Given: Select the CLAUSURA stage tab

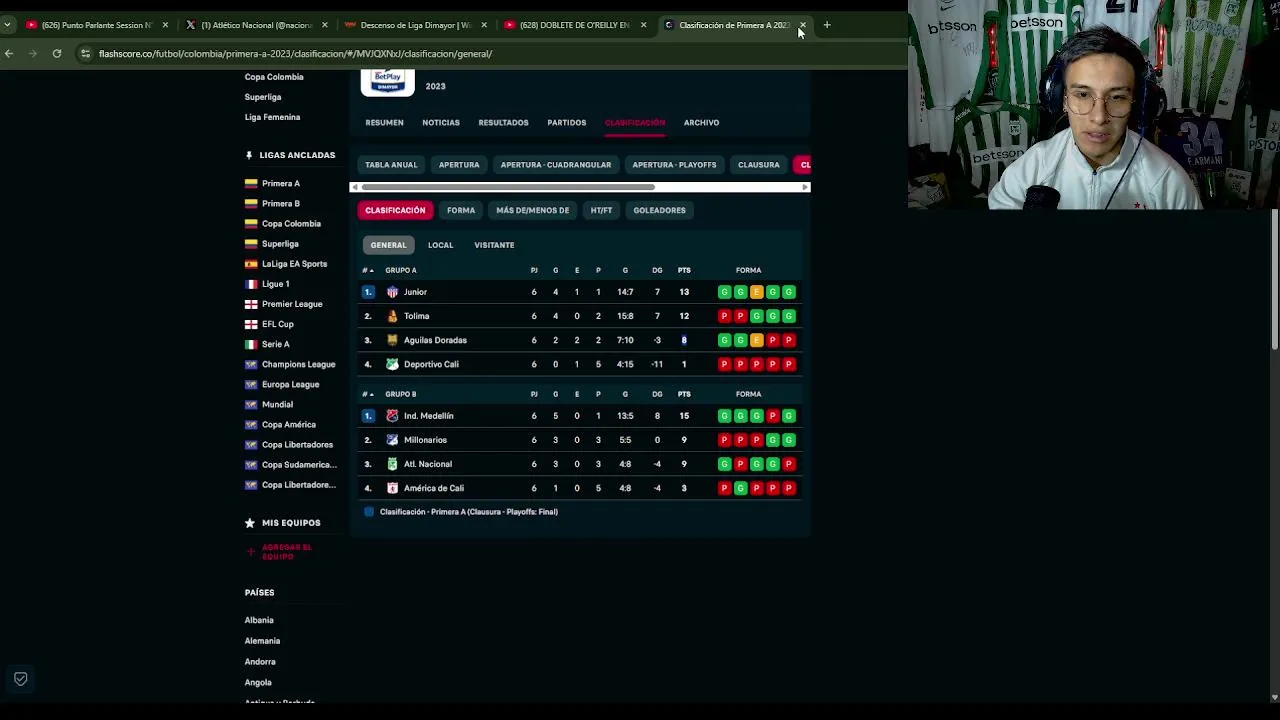Looking at the screenshot, I should click(x=758, y=165).
